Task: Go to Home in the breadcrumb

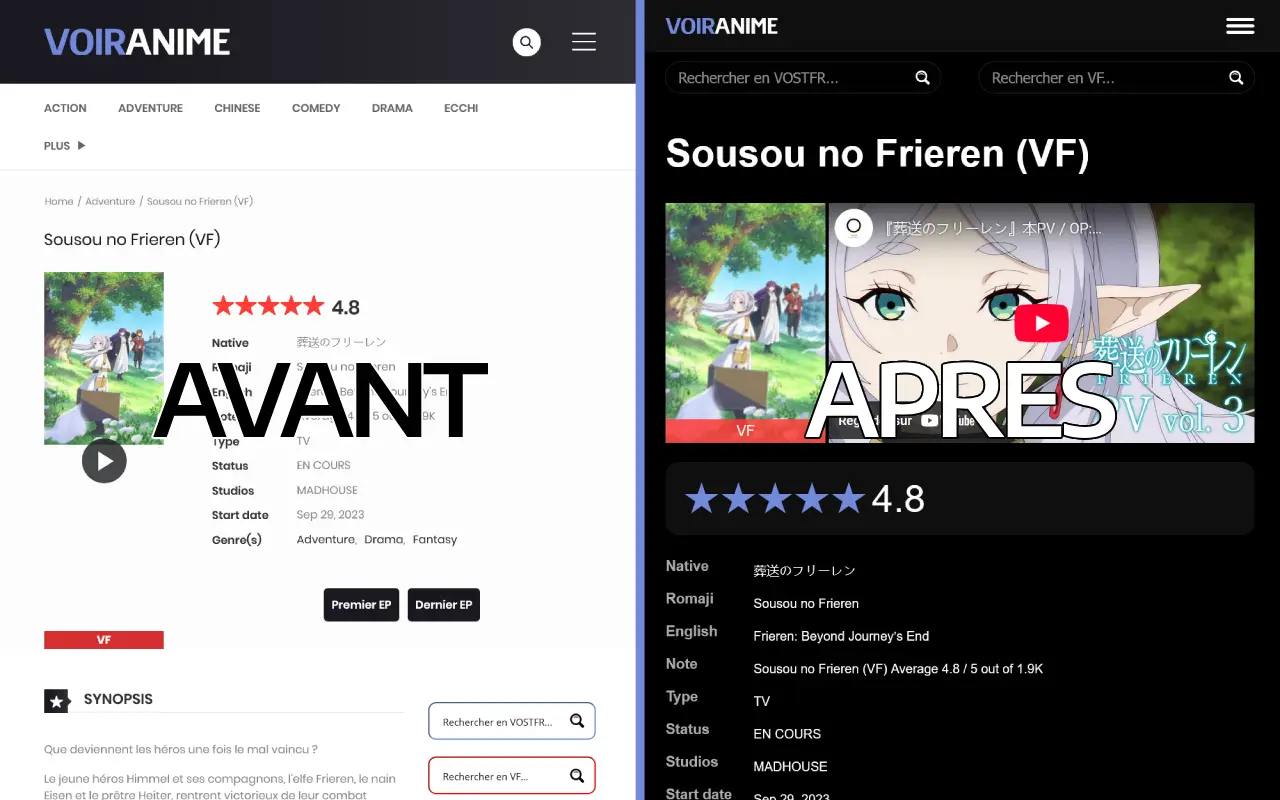Action: (59, 202)
